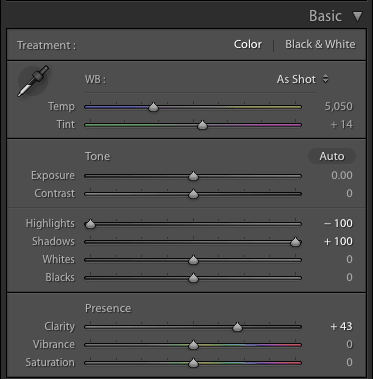Image resolution: width=373 pixels, height=379 pixels.
Task: Click the Blacks slider handle
Action: tap(193, 278)
